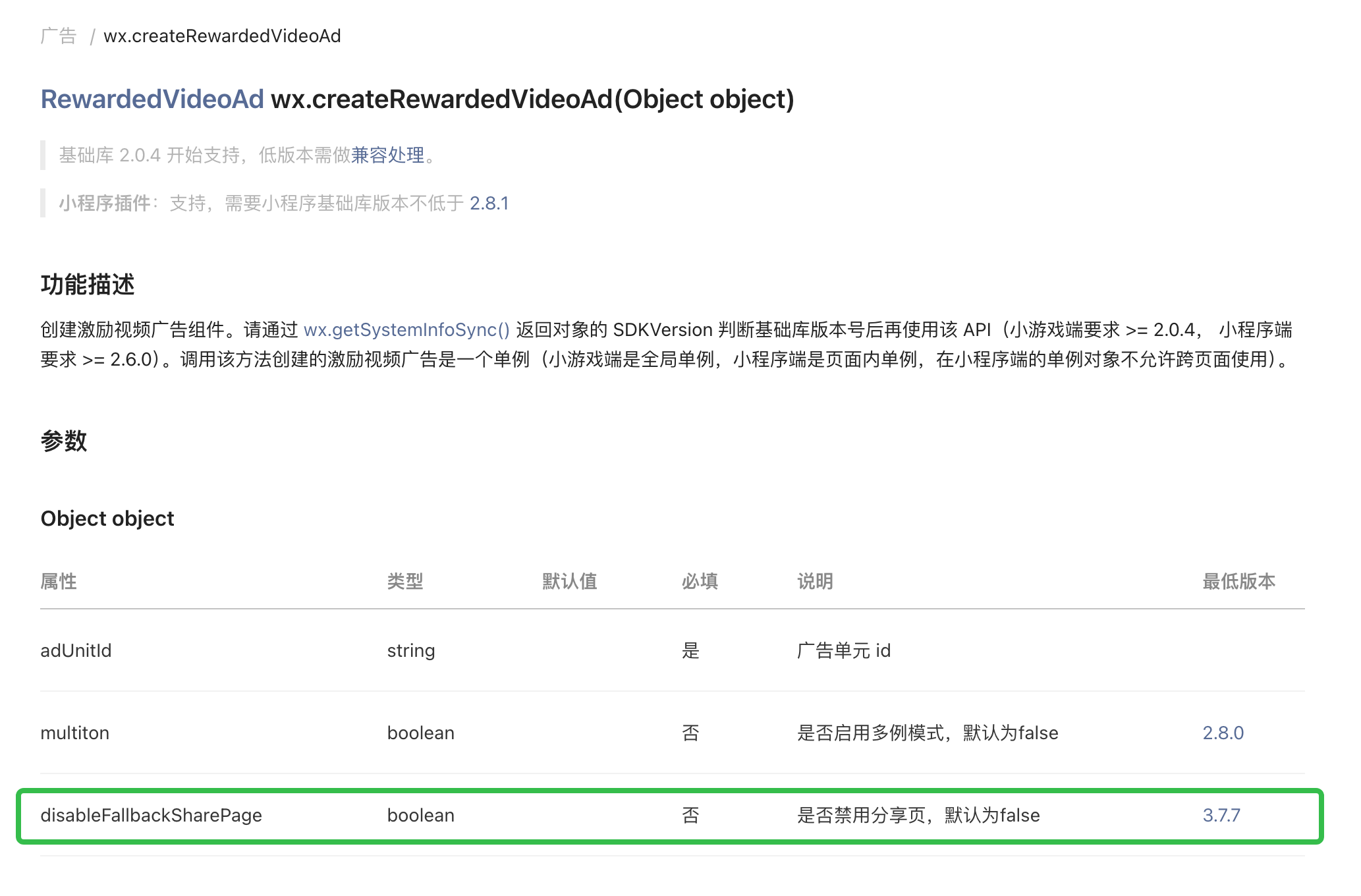Open the 兼容处理 compatibility link
The width and height of the screenshot is (1361, 896).
point(387,155)
